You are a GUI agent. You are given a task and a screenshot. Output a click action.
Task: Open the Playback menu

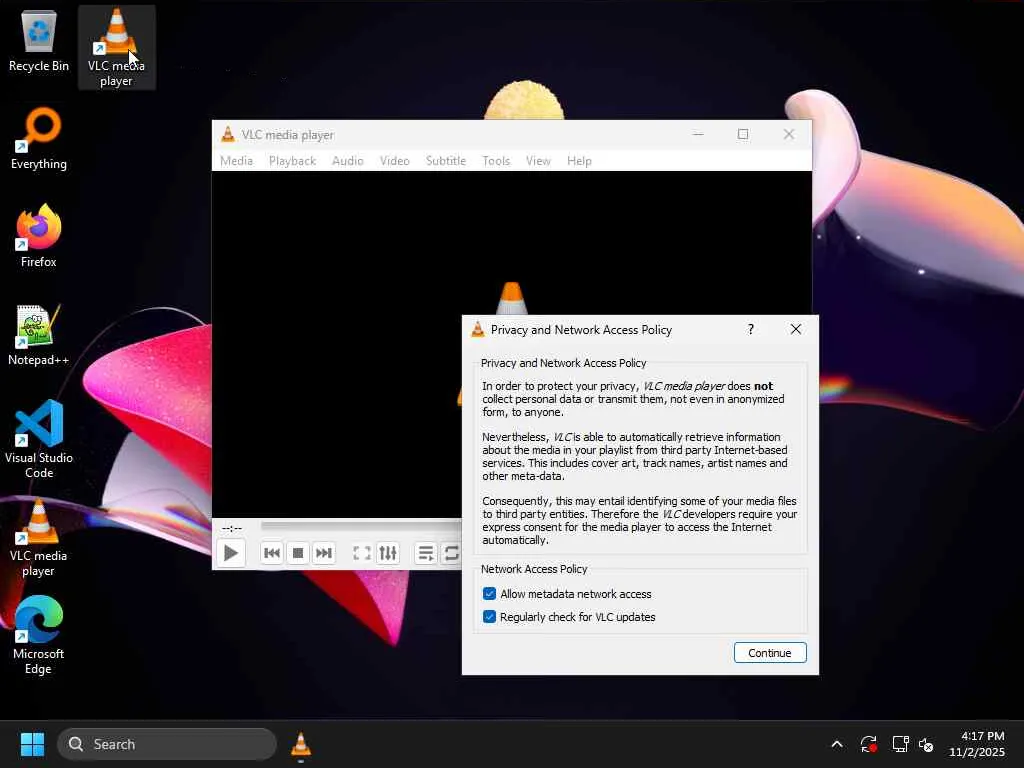point(293,161)
